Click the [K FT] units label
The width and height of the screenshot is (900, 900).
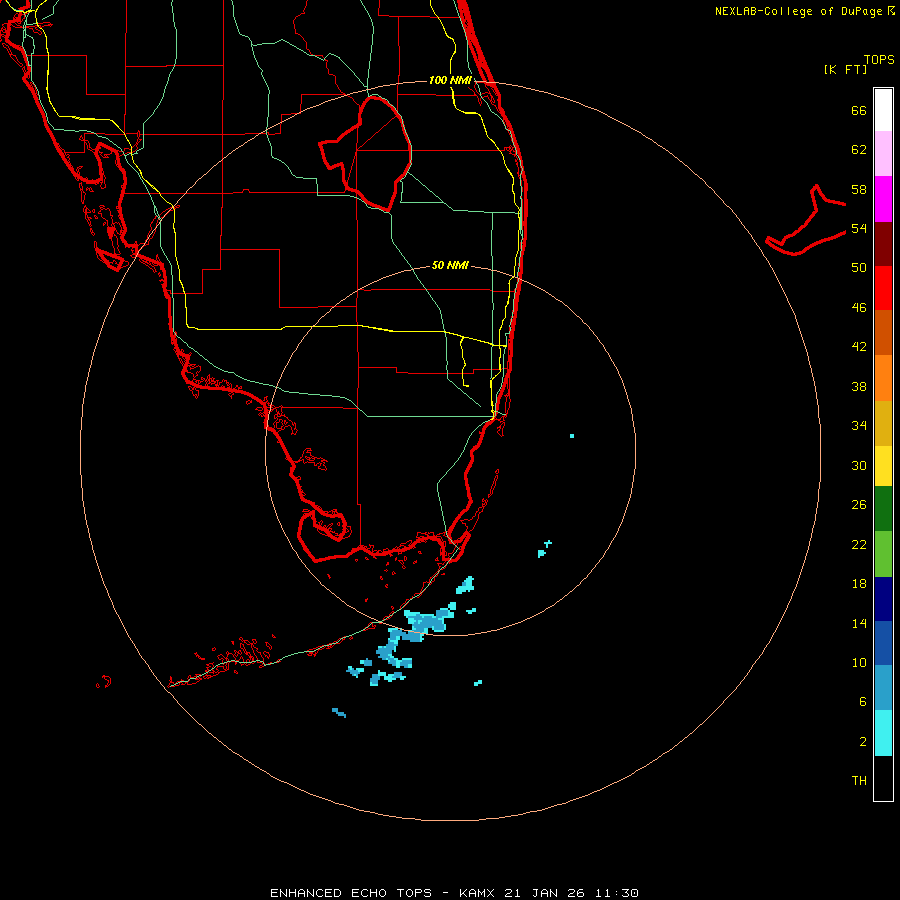pos(845,69)
